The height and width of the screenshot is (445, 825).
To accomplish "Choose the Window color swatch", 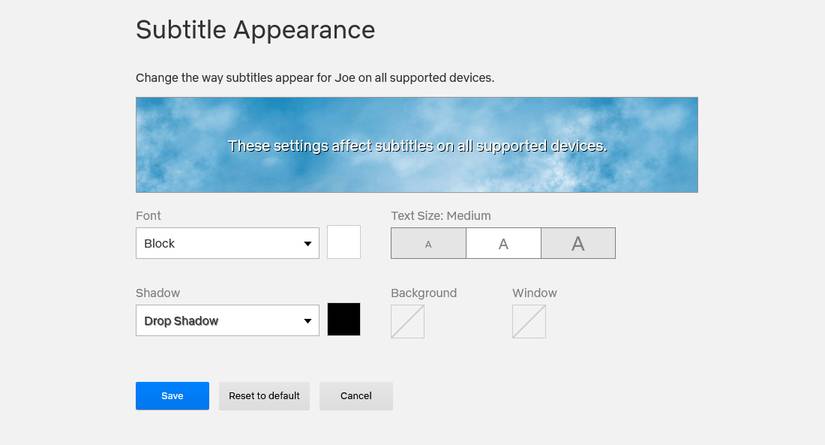I will pyautogui.click(x=529, y=321).
